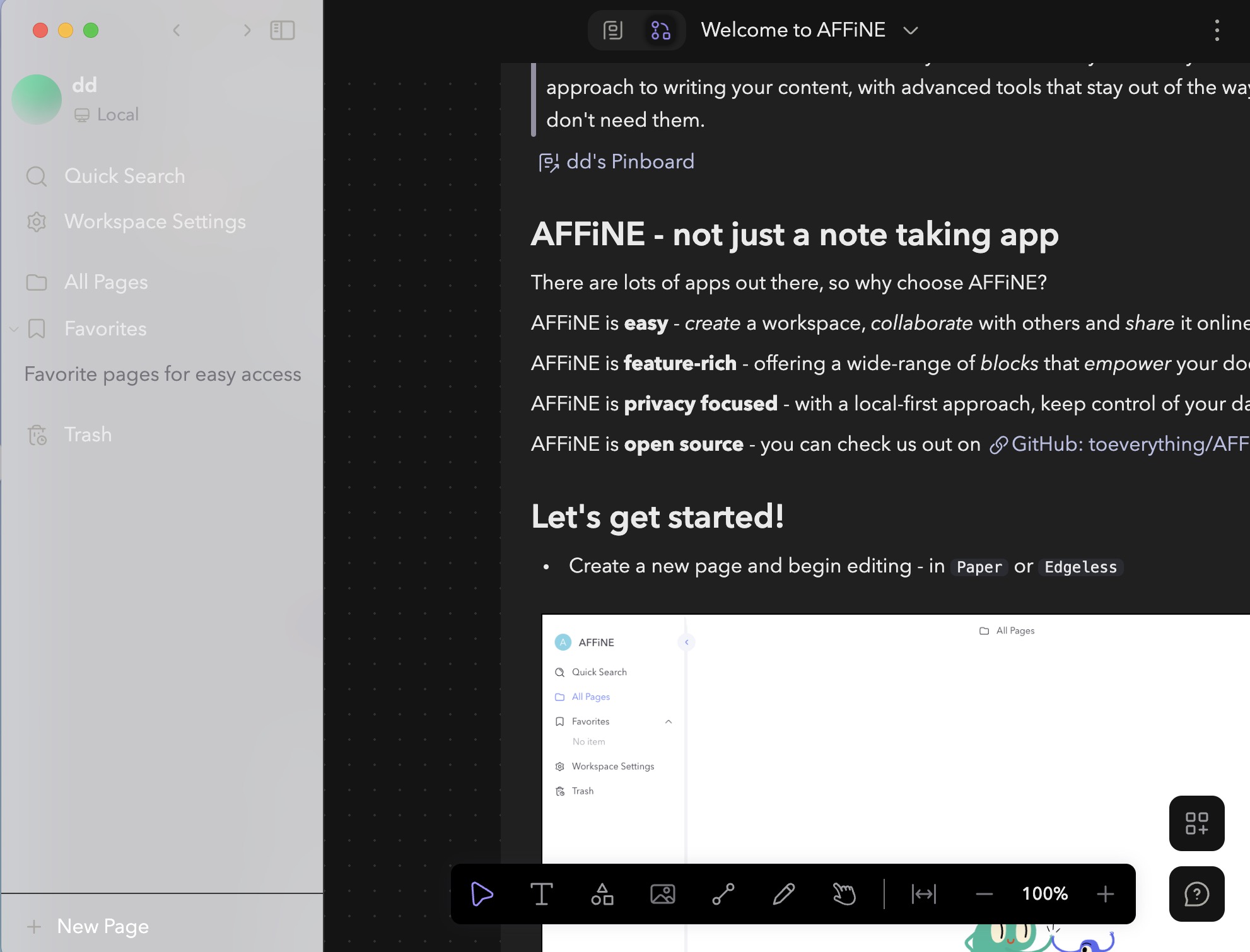The width and height of the screenshot is (1250, 952).
Task: Collapse the left sidebar
Action: pos(283,30)
